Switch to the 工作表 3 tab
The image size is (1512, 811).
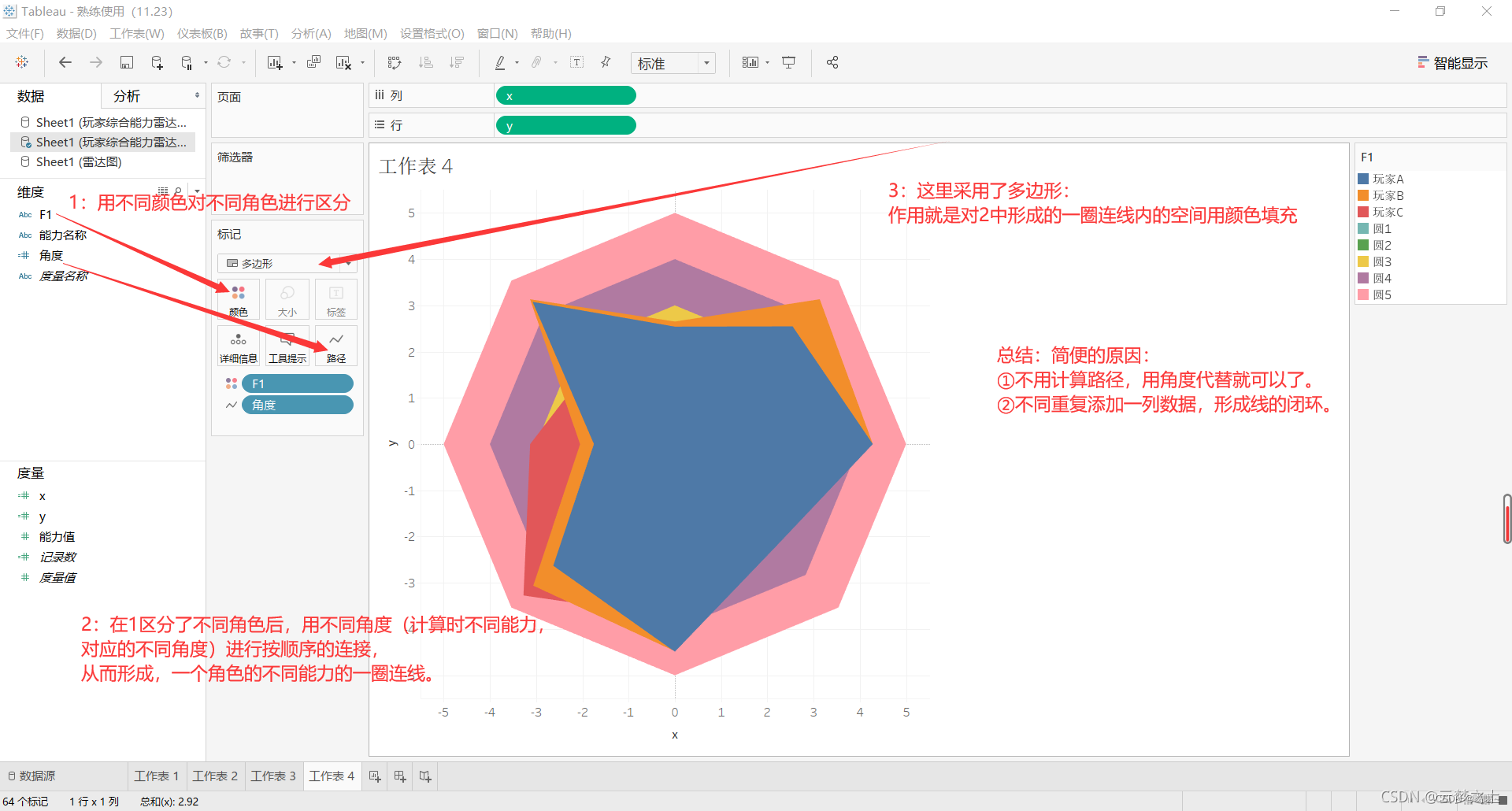(273, 776)
